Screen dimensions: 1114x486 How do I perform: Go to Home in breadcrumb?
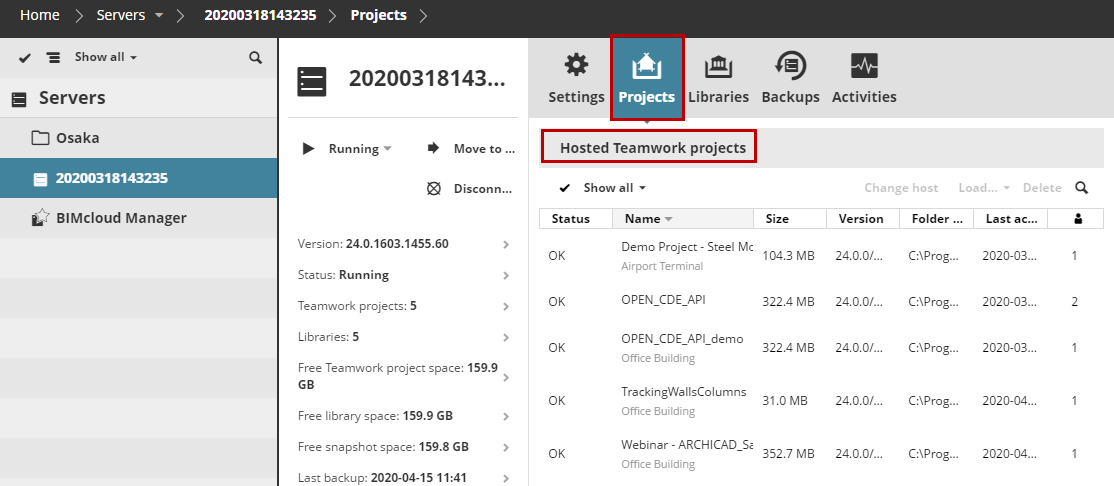40,15
